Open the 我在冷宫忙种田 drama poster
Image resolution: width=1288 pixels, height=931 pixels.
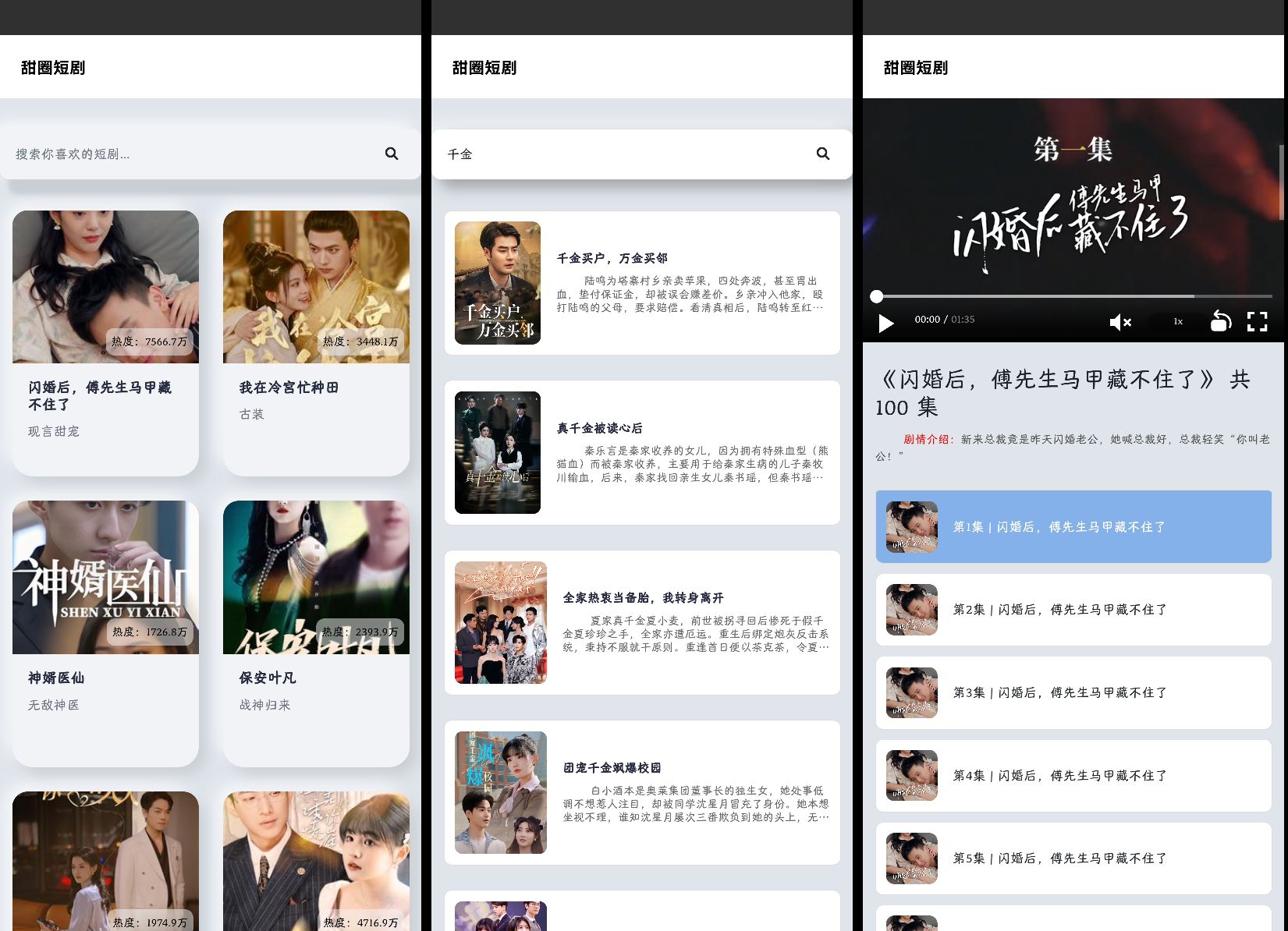coord(316,287)
